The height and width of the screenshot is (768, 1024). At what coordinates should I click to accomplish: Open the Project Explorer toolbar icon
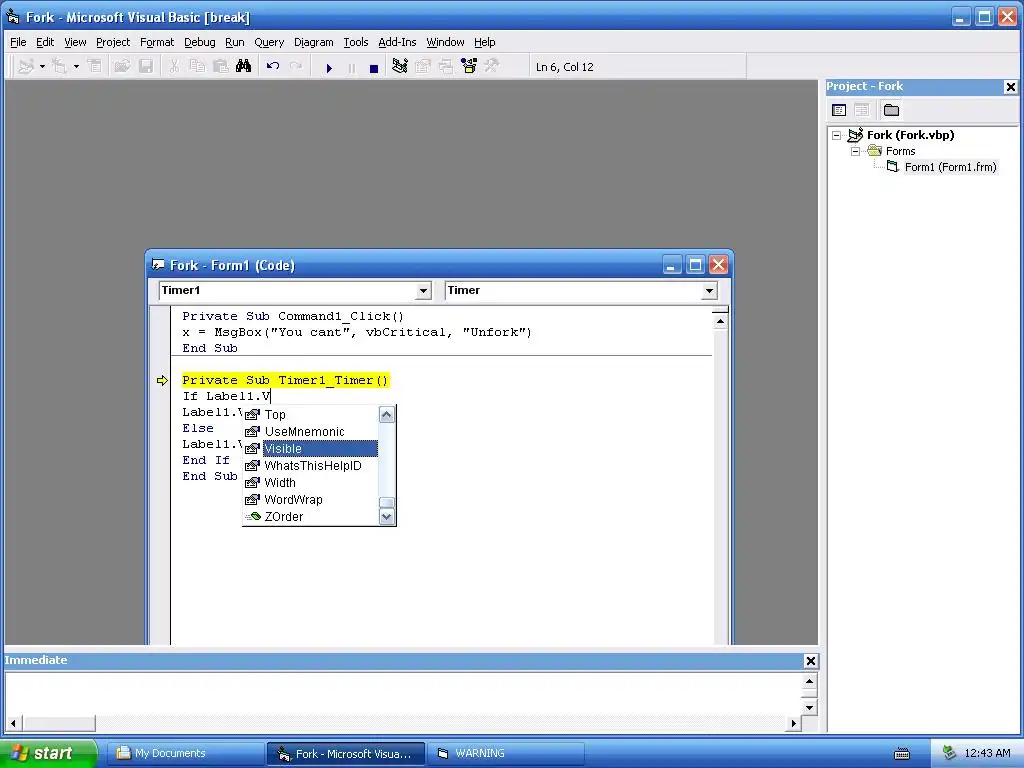pos(400,67)
